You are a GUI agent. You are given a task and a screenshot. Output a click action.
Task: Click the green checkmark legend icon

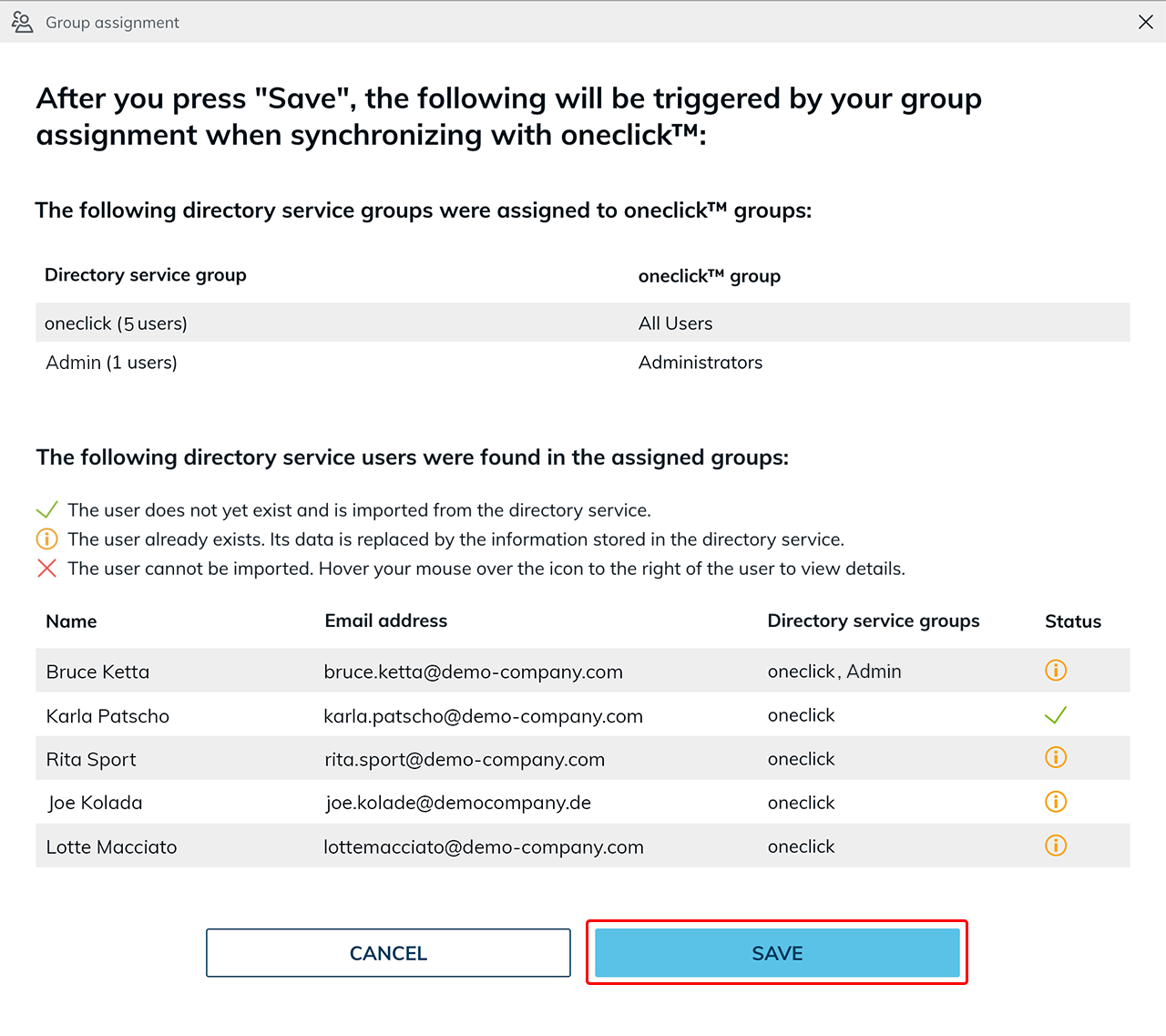point(47,510)
